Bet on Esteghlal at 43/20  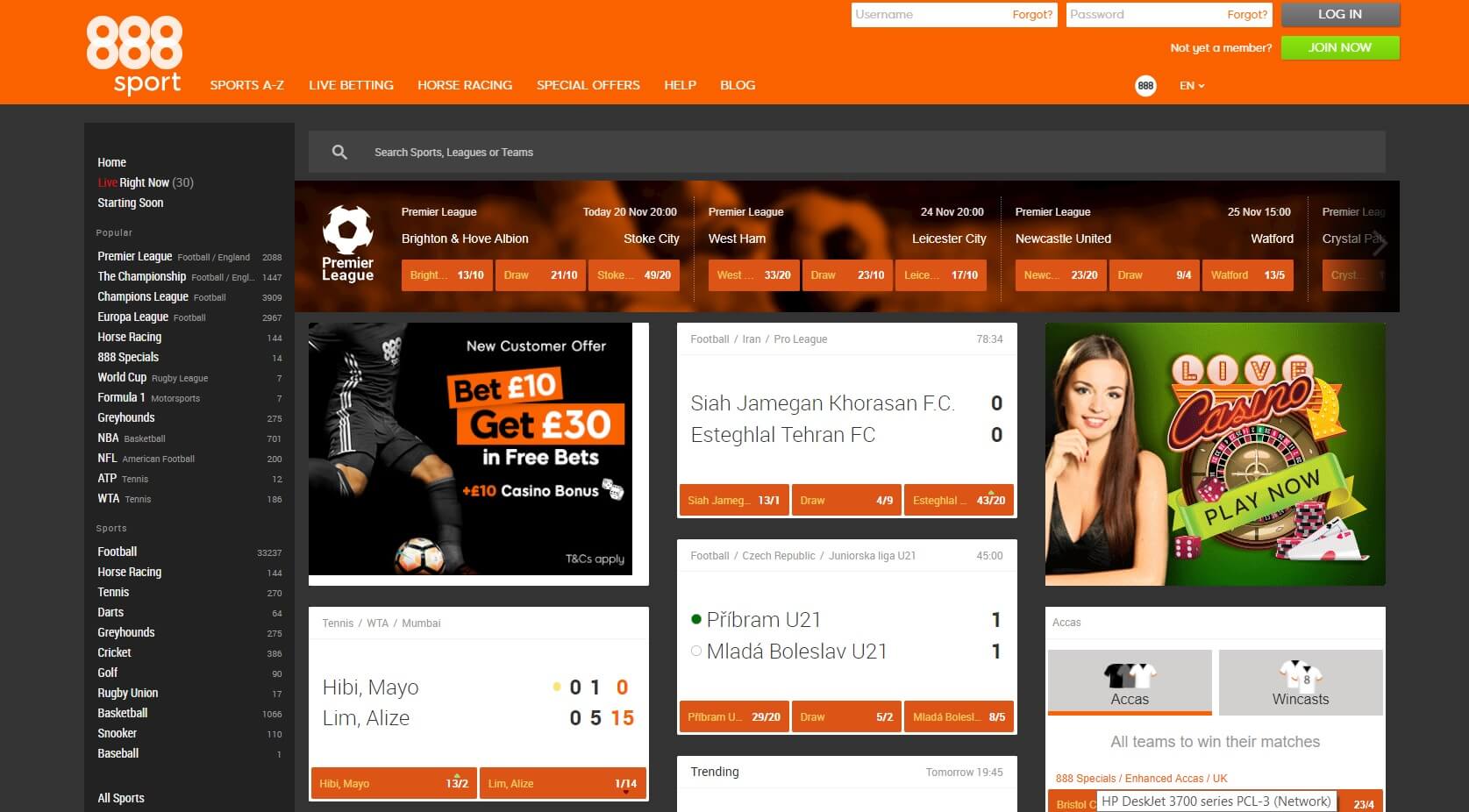(959, 501)
